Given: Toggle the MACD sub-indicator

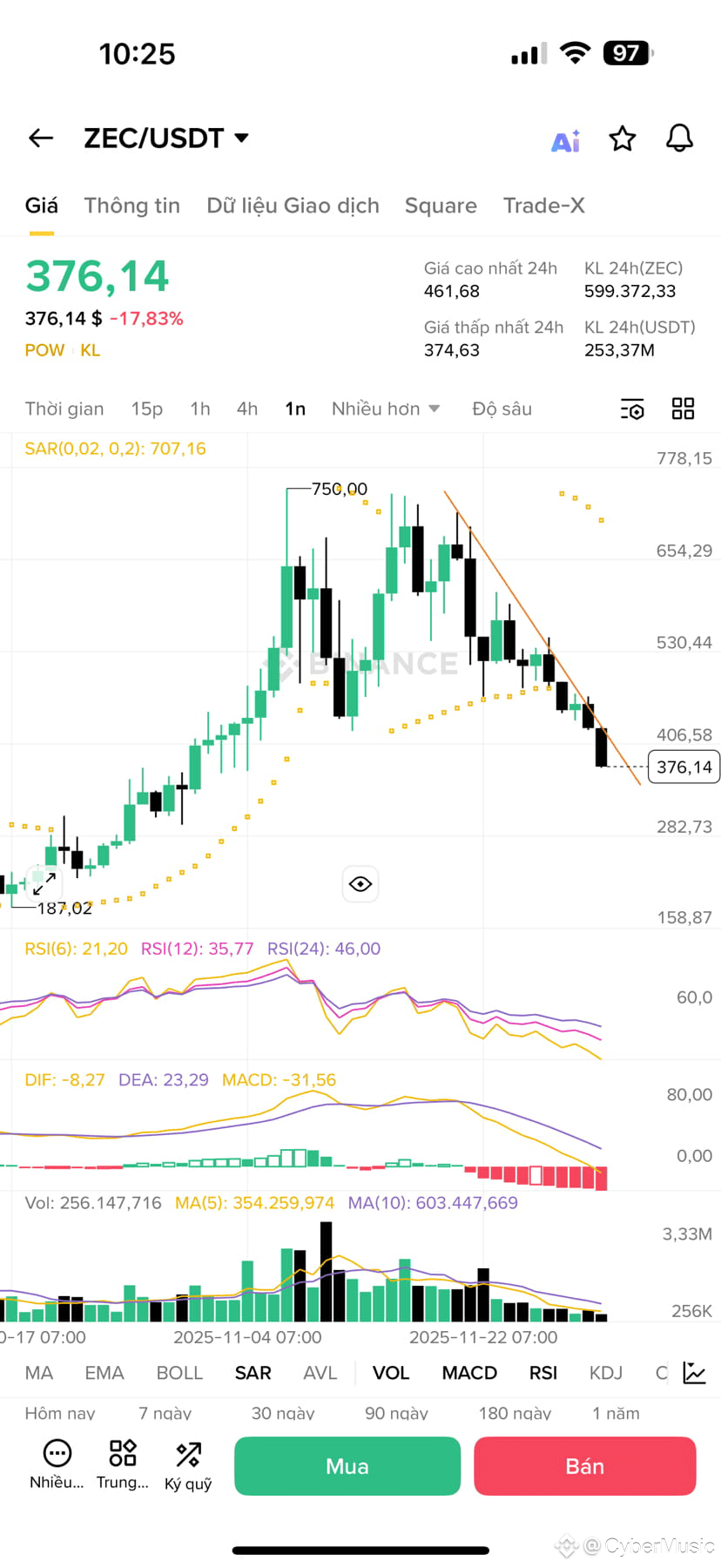Looking at the screenshot, I should point(469,1373).
